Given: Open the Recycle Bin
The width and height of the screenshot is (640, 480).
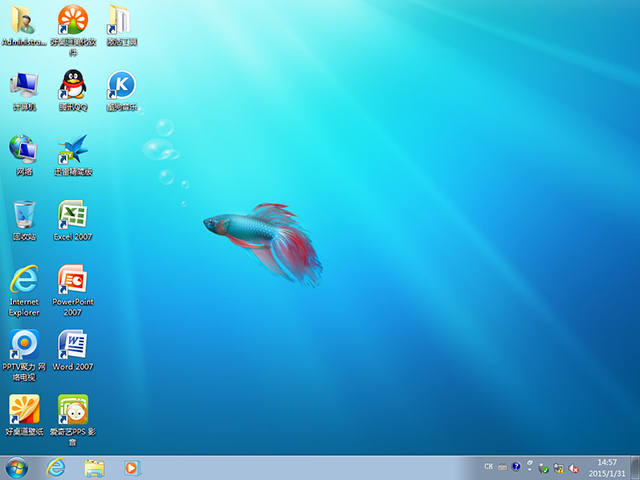Looking at the screenshot, I should click(23, 215).
